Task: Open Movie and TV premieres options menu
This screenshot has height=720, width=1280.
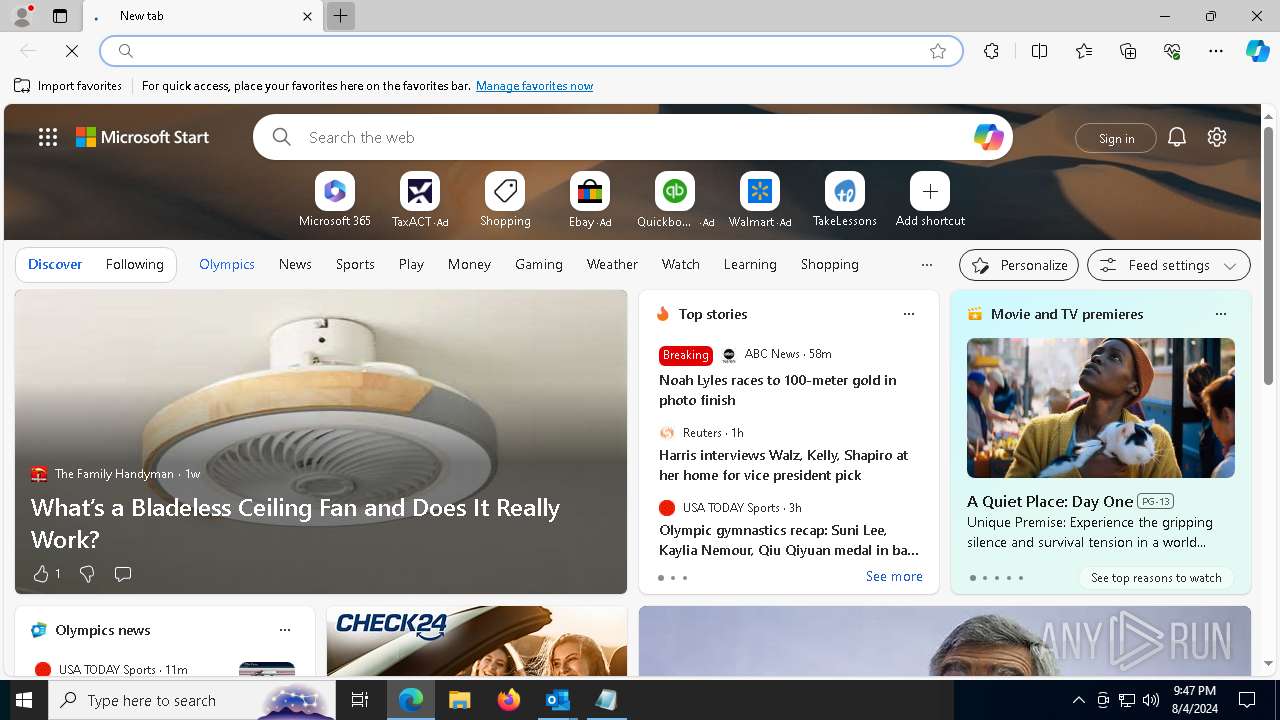Action: click(x=1220, y=314)
